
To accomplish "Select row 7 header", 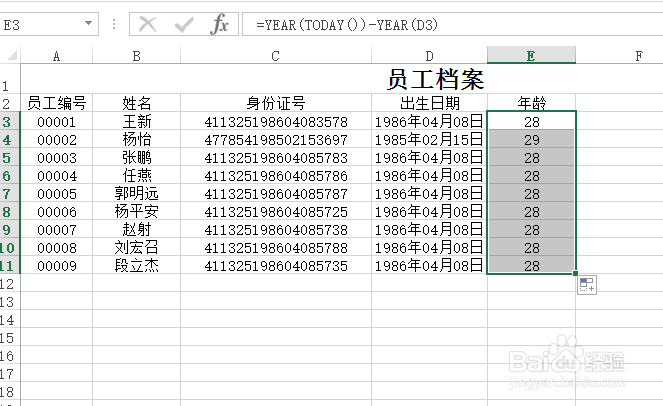I will pos(10,193).
